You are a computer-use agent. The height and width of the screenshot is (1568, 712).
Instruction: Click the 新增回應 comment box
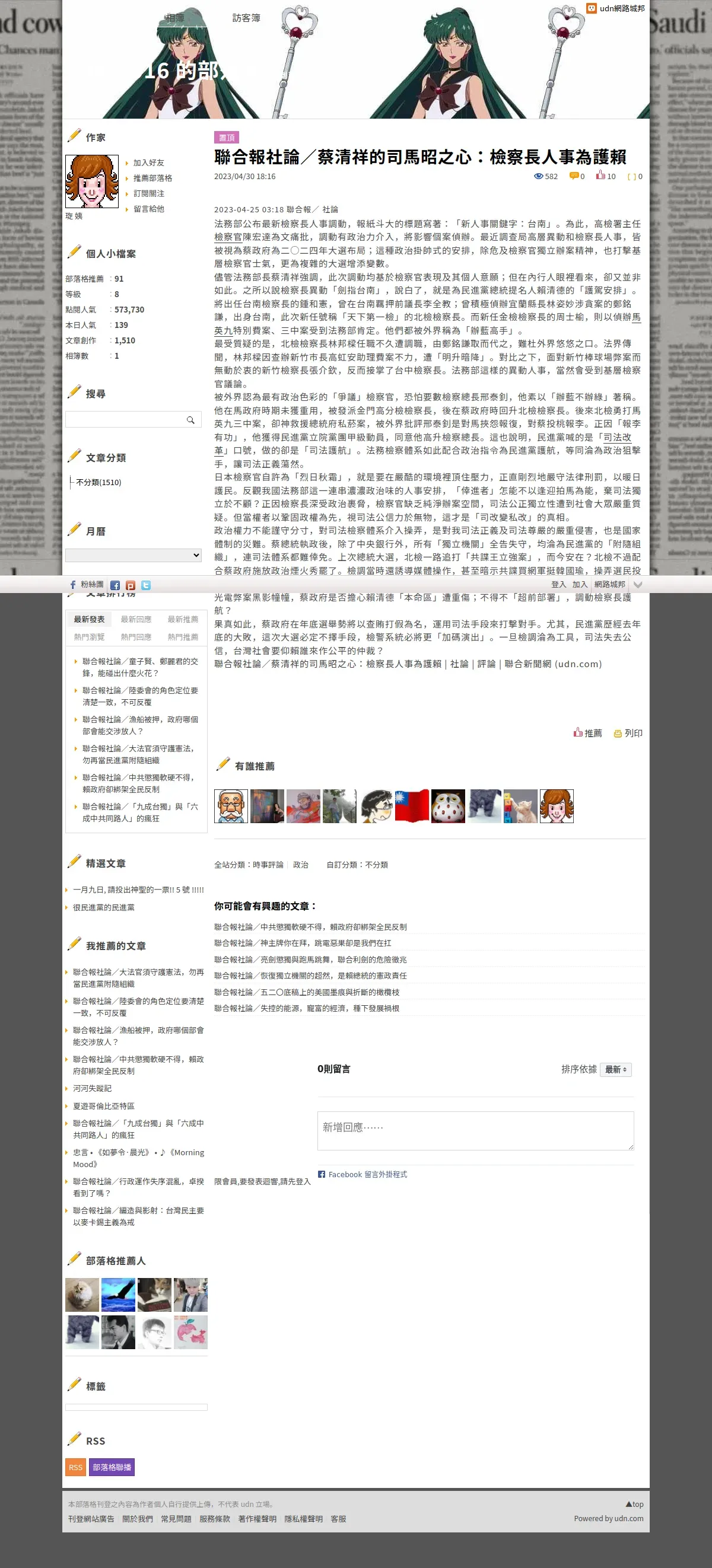[x=475, y=1131]
